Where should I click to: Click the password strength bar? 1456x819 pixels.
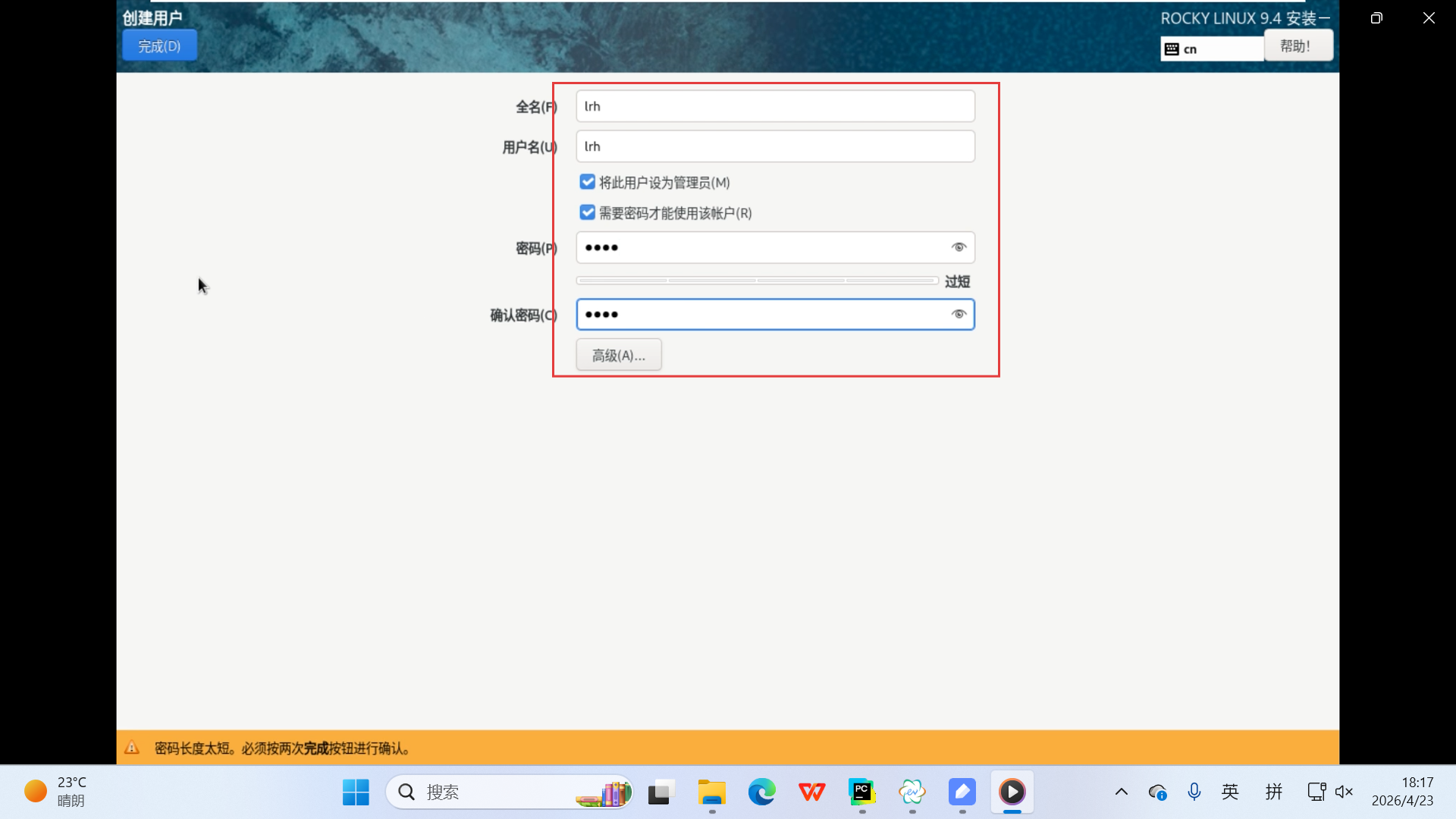(x=756, y=281)
